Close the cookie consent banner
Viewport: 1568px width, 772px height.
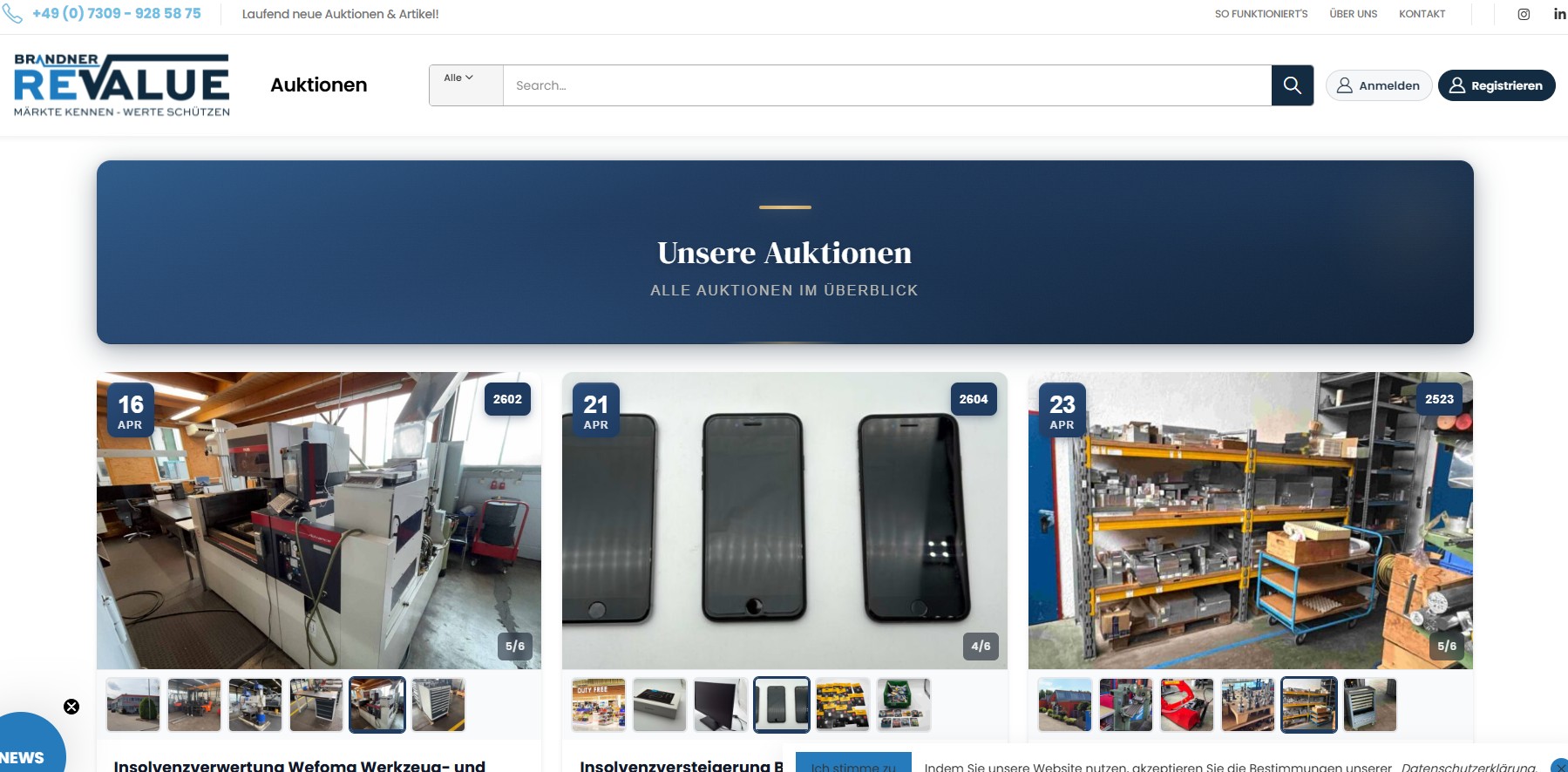coord(1559,766)
